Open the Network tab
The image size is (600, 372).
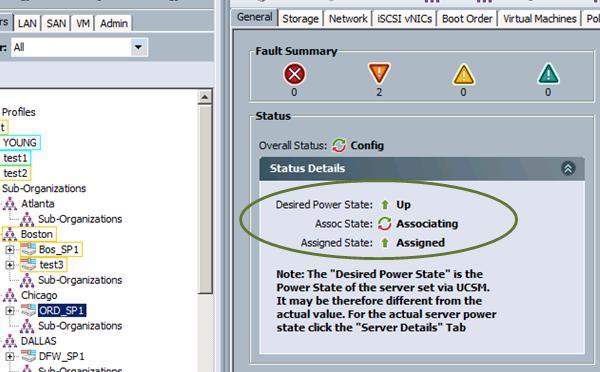[348, 19]
